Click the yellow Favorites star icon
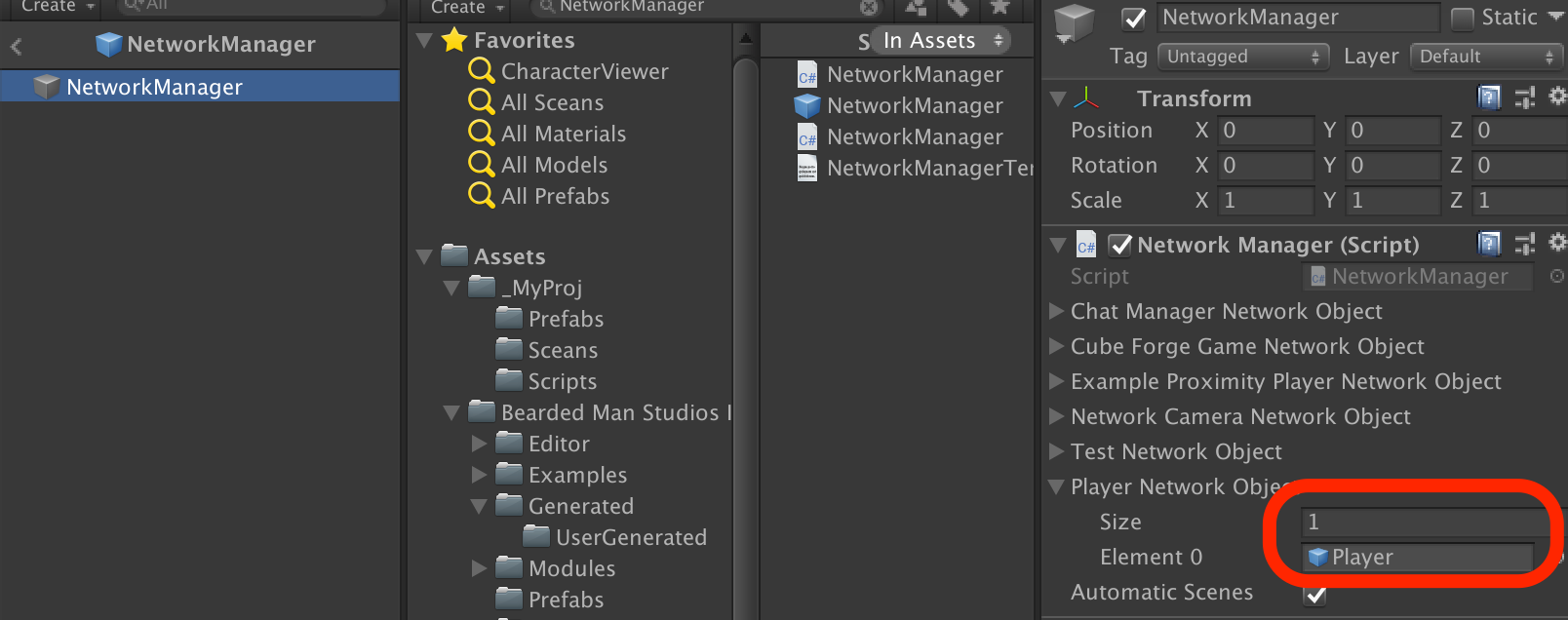The width and height of the screenshot is (1568, 620). 454,40
